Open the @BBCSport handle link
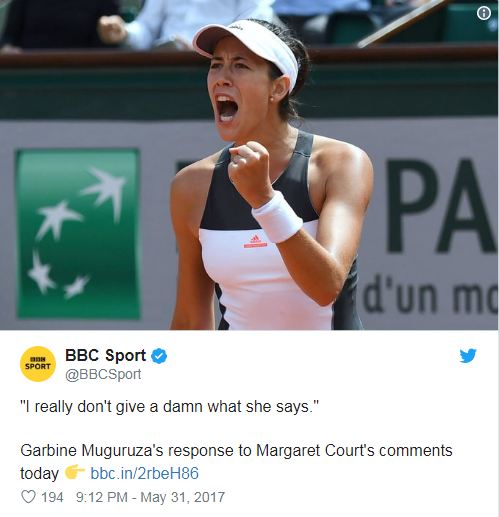This screenshot has width=499, height=517. coord(103,374)
